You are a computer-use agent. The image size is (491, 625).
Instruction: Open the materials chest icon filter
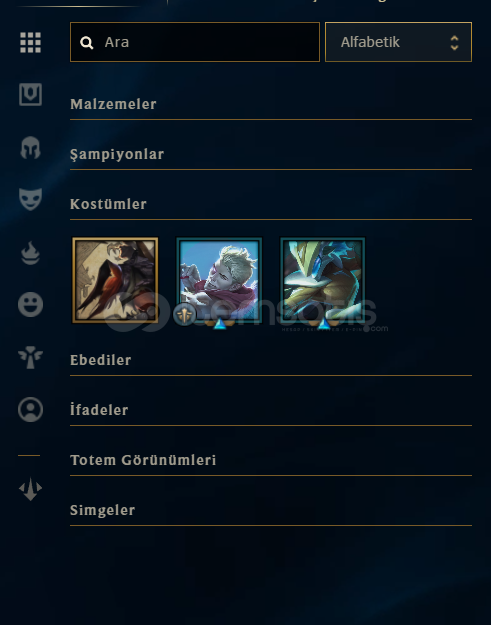tap(30, 94)
